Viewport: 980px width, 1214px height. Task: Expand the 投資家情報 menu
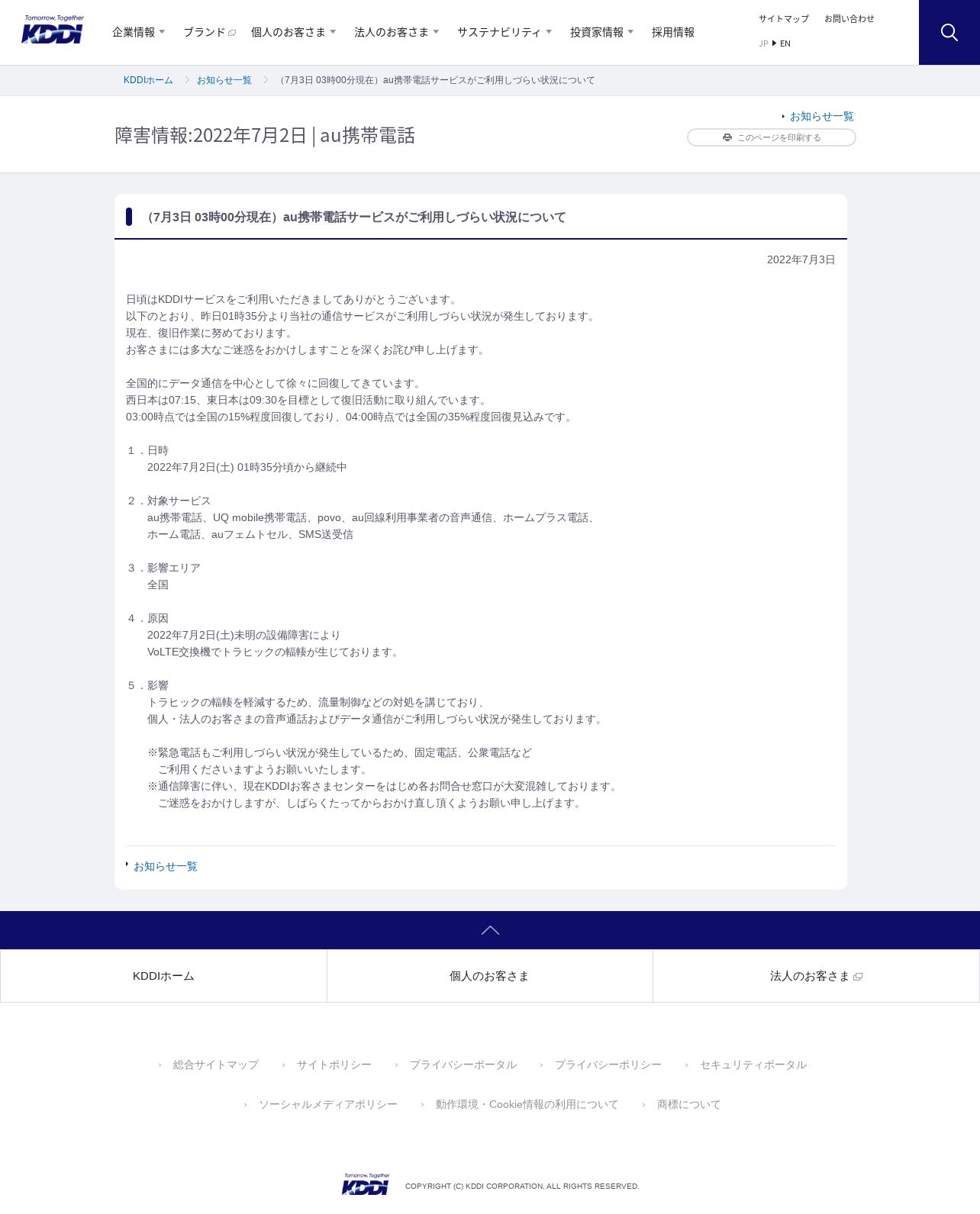pyautogui.click(x=602, y=32)
